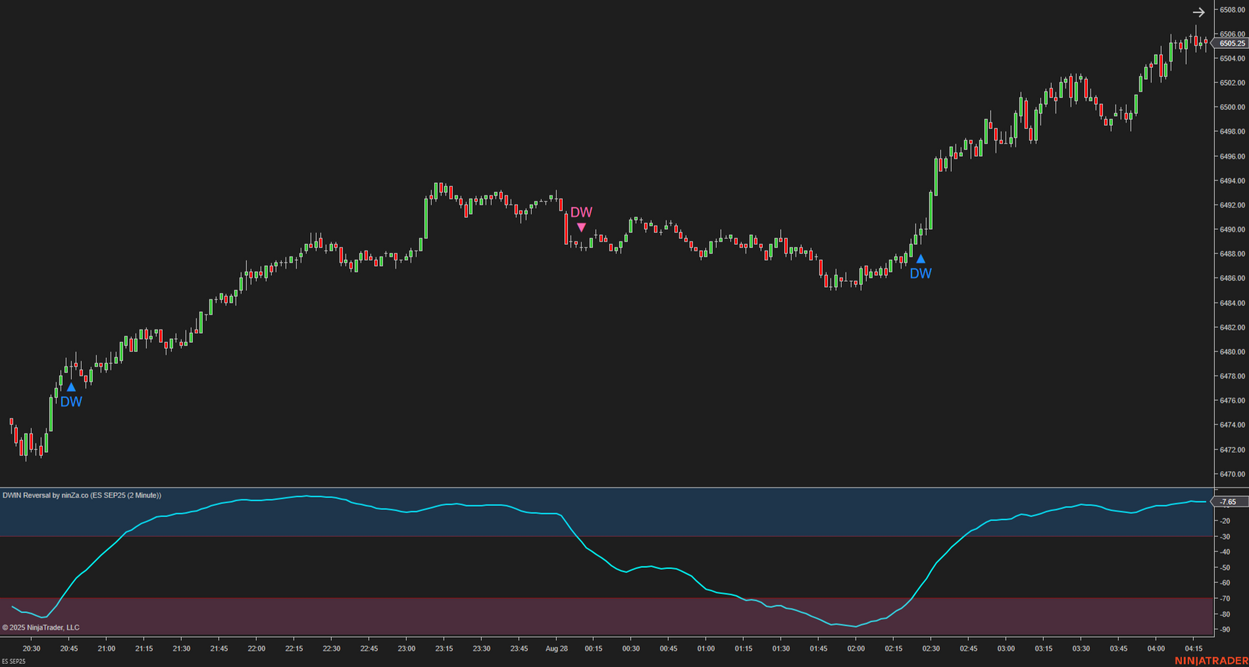Screen dimensions: 1249x667
Task: Click the right-arrow scroll icon above the chart
Action: [1198, 13]
